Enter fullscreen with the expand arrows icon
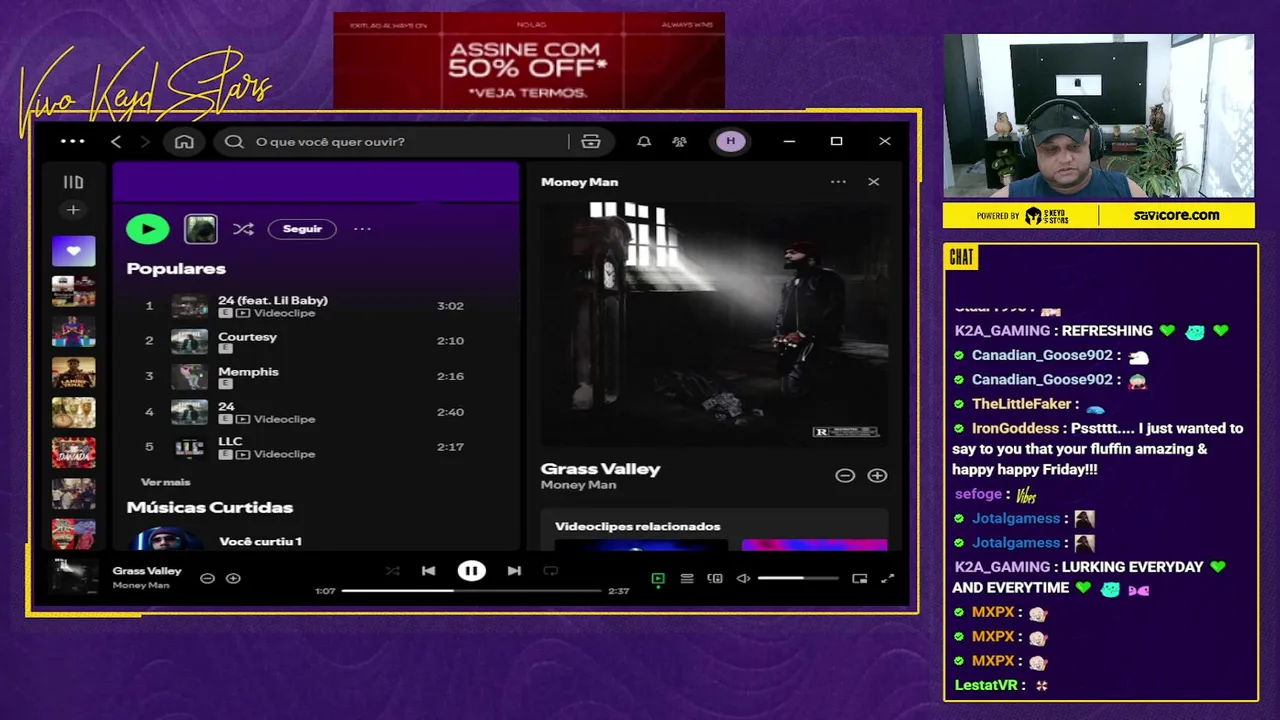 [x=887, y=578]
